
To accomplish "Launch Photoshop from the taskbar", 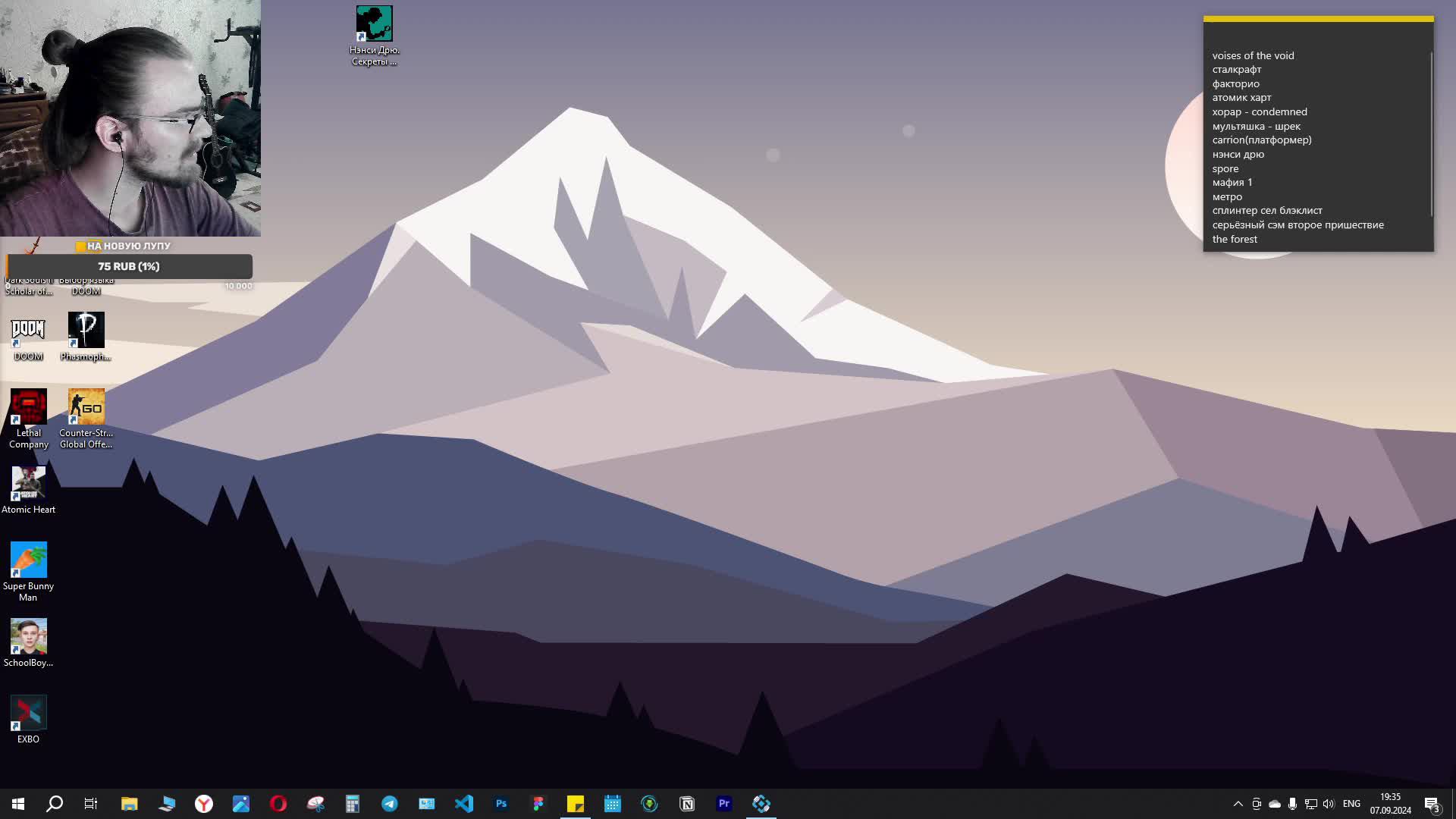I will 501,804.
